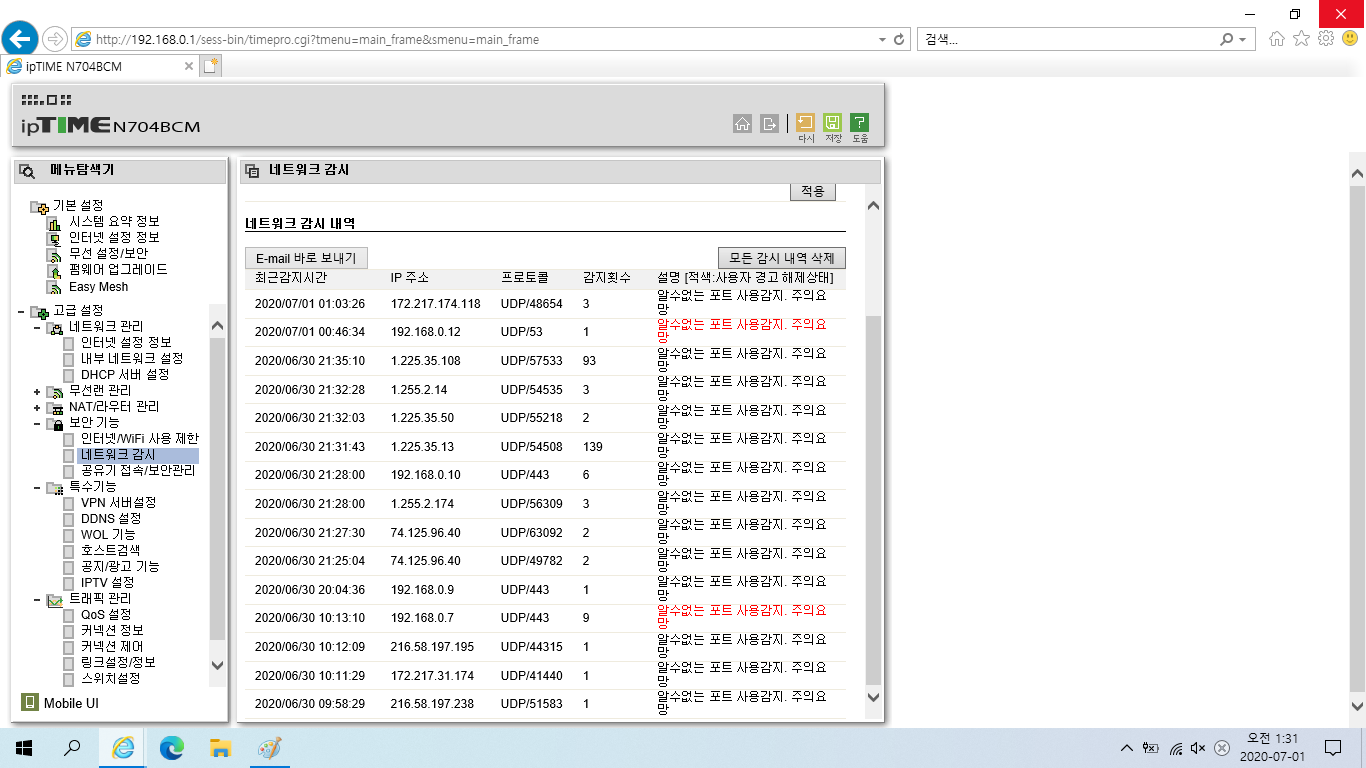The height and width of the screenshot is (768, 1366).
Task: Open the 도움 help icon
Action: tap(859, 123)
